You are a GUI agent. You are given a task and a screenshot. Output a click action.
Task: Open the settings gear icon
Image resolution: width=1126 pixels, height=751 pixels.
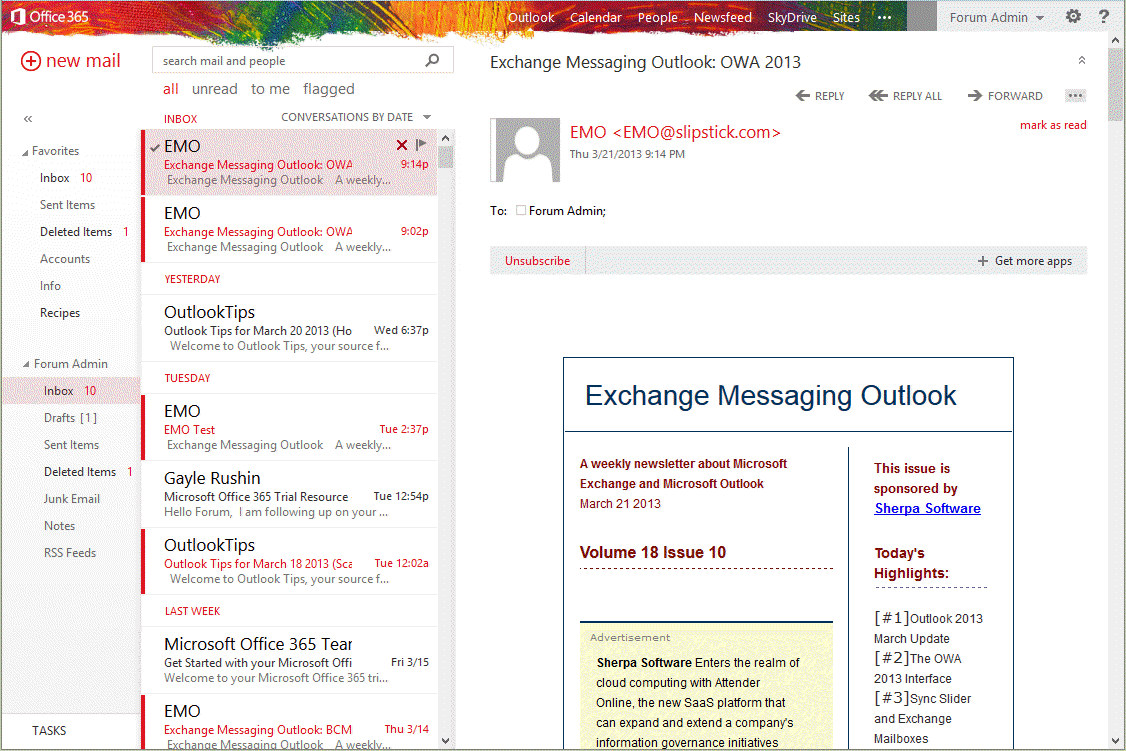[x=1073, y=17]
